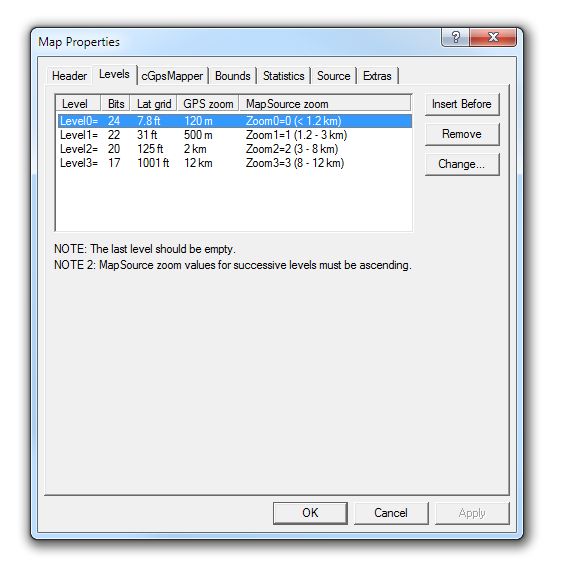Cancel the Map Properties dialog
Screen dimensions: 570x576
pos(391,513)
